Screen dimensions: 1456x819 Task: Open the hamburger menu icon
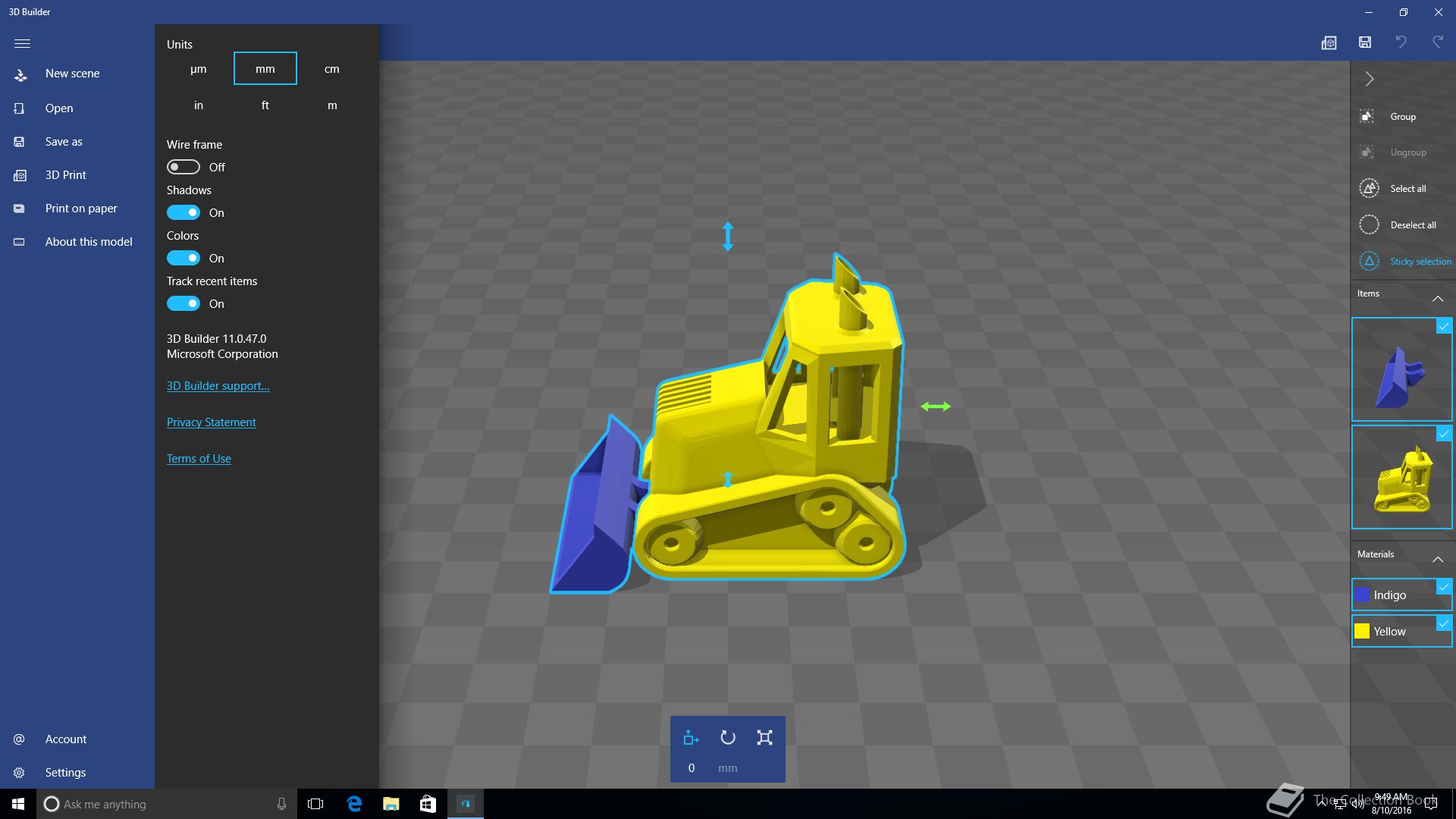pyautogui.click(x=22, y=43)
